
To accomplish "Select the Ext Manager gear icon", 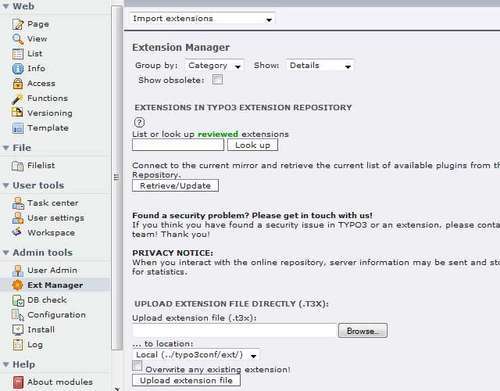I will pos(17,285).
